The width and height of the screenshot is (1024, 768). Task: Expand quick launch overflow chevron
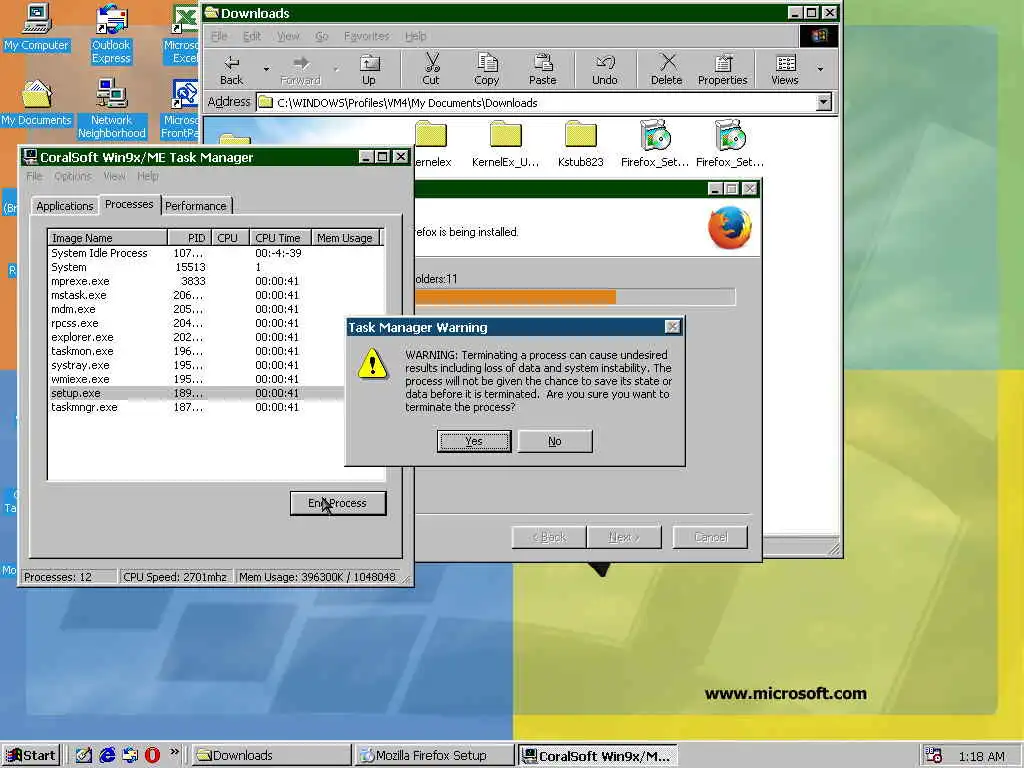[x=174, y=752]
